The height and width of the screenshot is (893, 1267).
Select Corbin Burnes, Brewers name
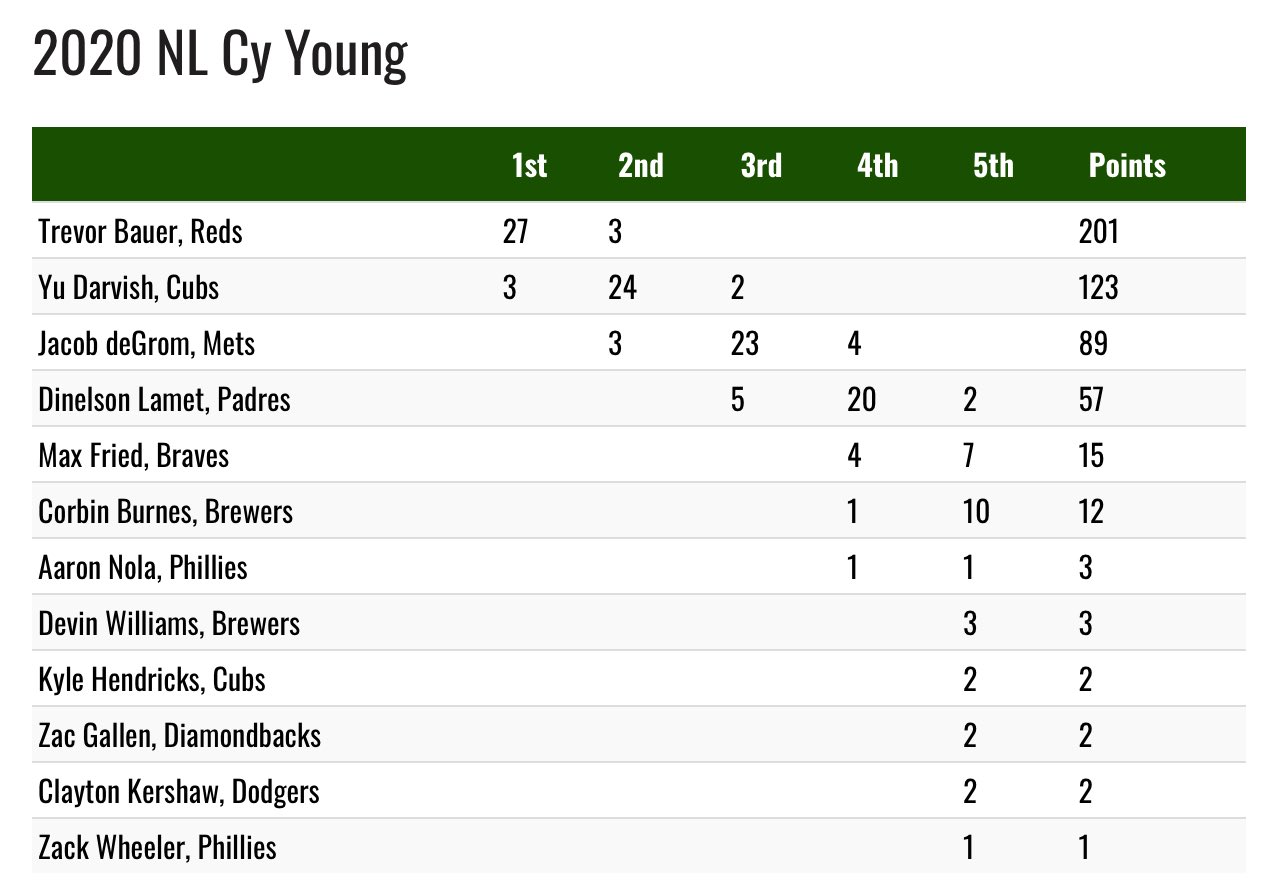(x=165, y=512)
